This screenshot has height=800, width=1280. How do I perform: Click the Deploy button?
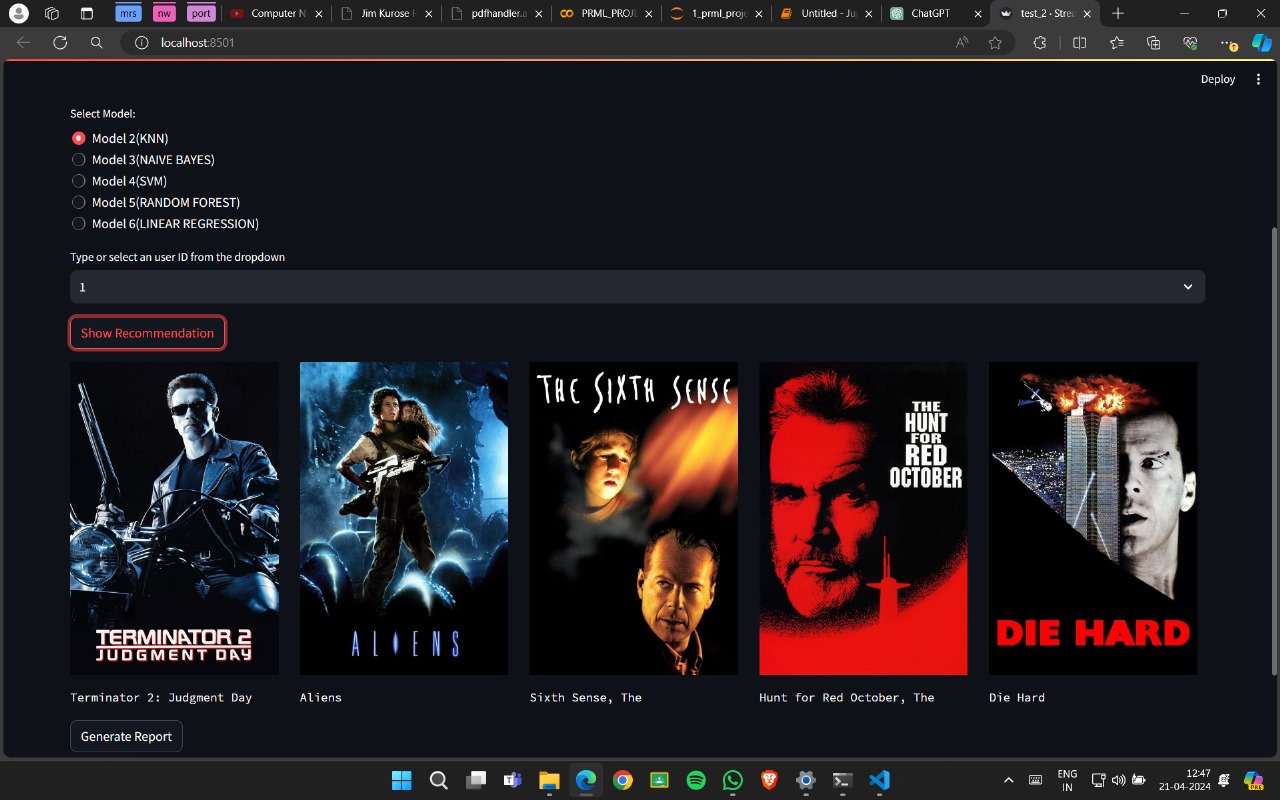tap(1218, 79)
